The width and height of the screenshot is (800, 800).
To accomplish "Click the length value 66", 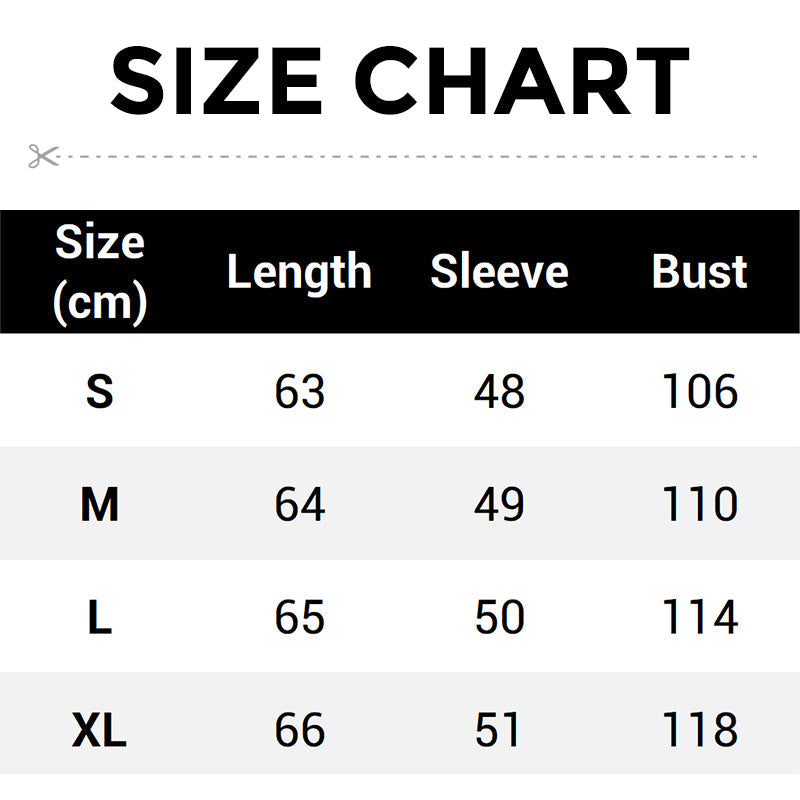I will click(299, 730).
